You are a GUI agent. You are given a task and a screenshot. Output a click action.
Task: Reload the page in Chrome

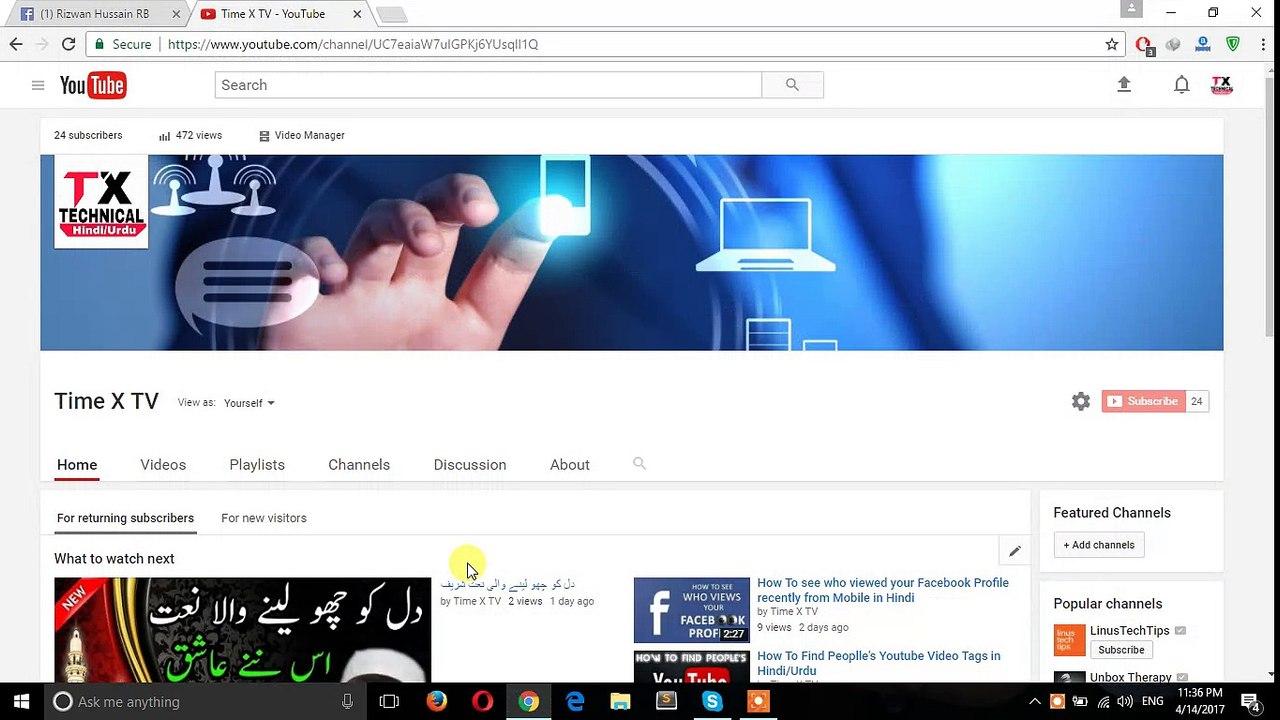(x=68, y=44)
